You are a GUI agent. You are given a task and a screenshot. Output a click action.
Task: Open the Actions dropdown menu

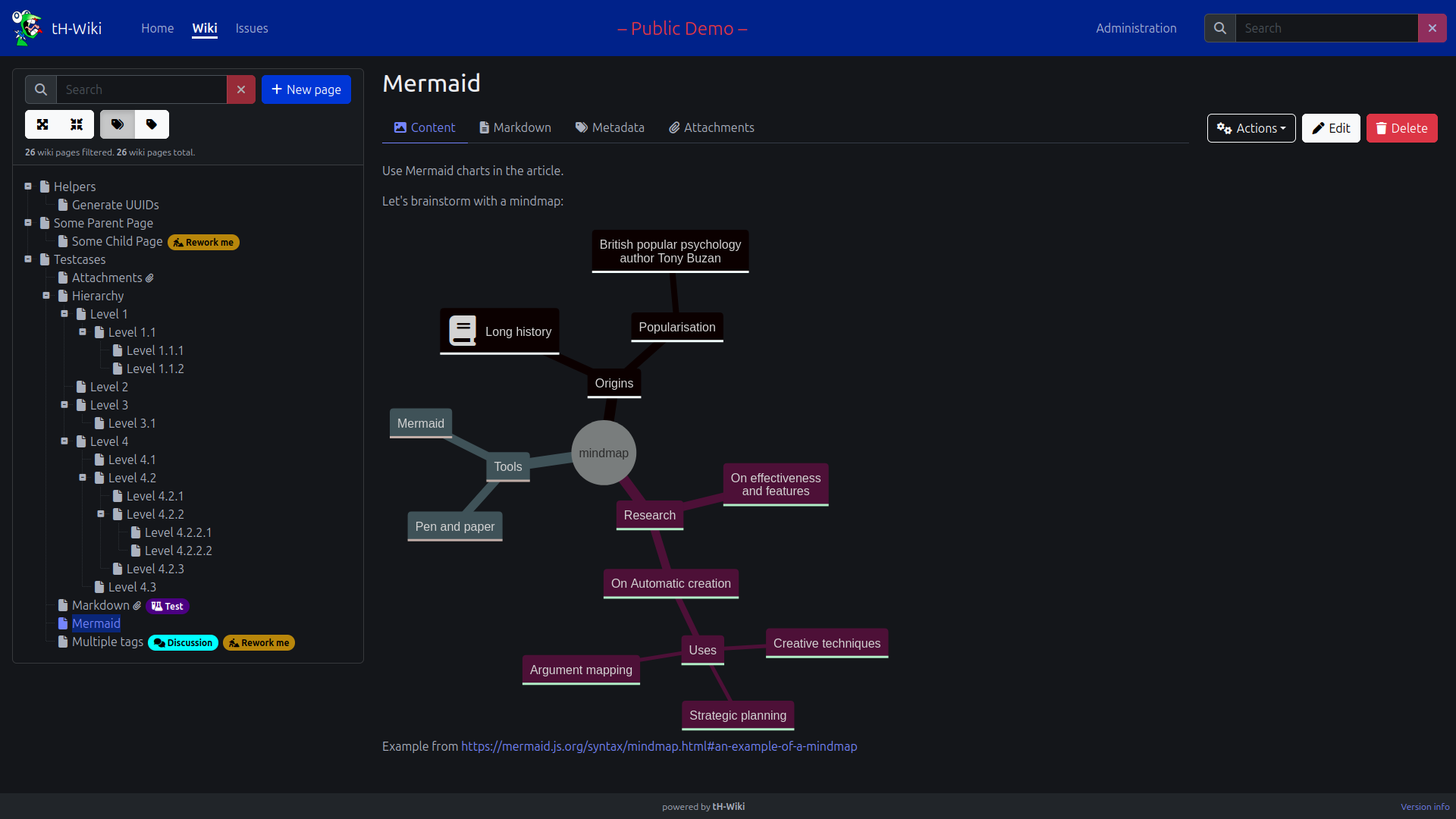pyautogui.click(x=1251, y=128)
